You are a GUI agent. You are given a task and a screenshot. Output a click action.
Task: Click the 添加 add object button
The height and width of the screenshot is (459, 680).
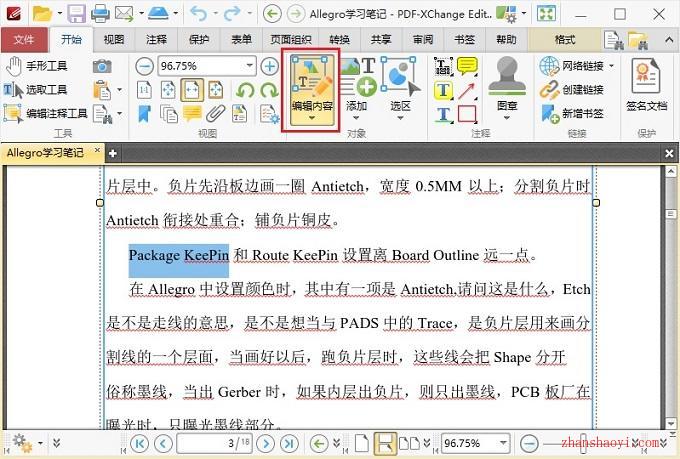(x=356, y=85)
